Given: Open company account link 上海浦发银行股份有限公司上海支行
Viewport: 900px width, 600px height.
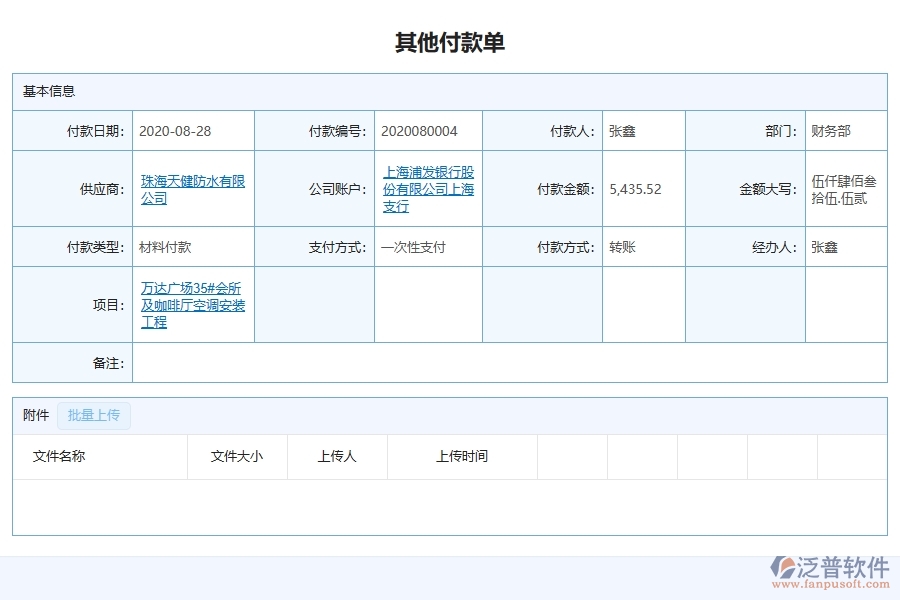Looking at the screenshot, I should coord(427,189).
